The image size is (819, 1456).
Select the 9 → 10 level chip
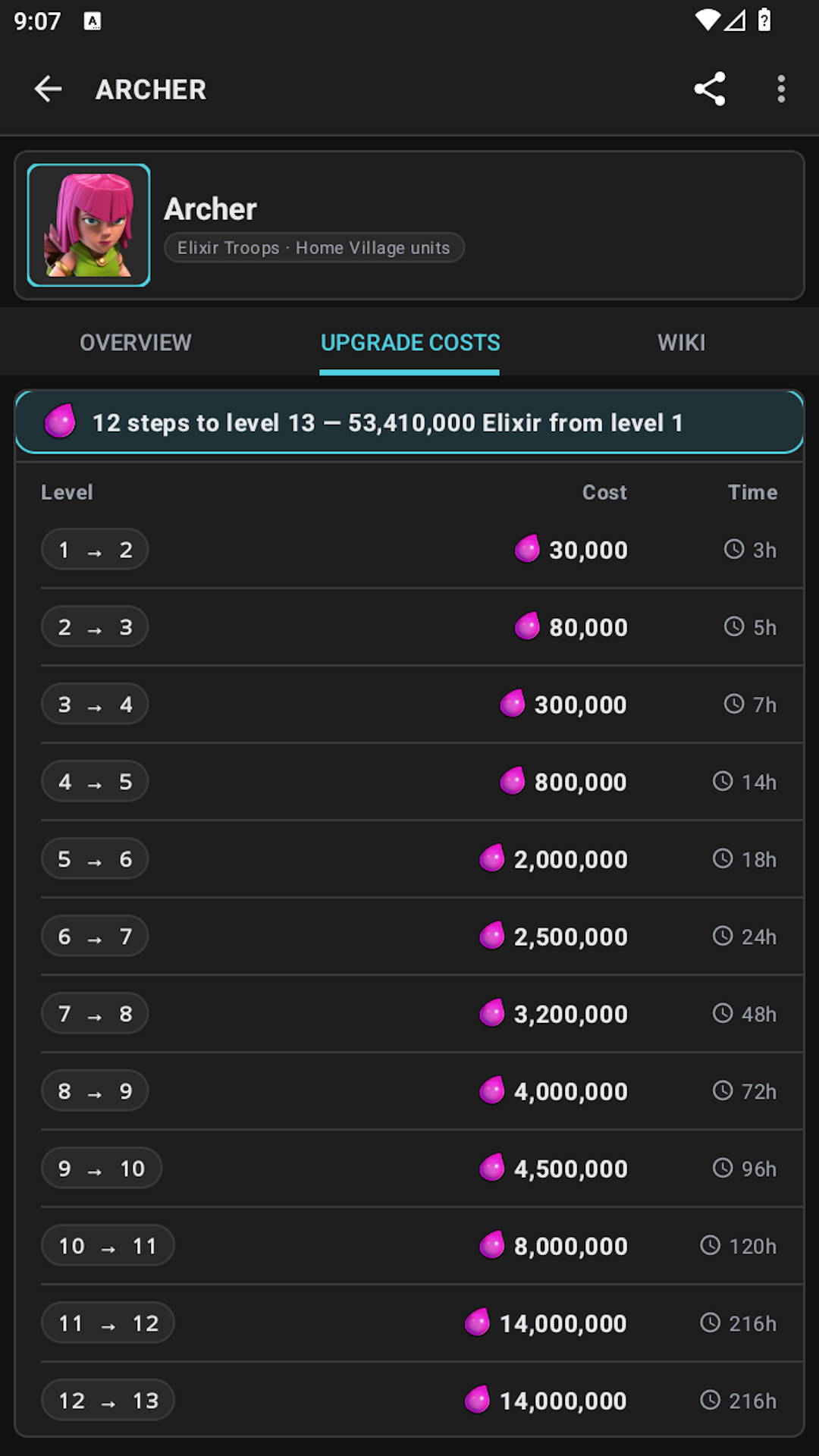(102, 1168)
